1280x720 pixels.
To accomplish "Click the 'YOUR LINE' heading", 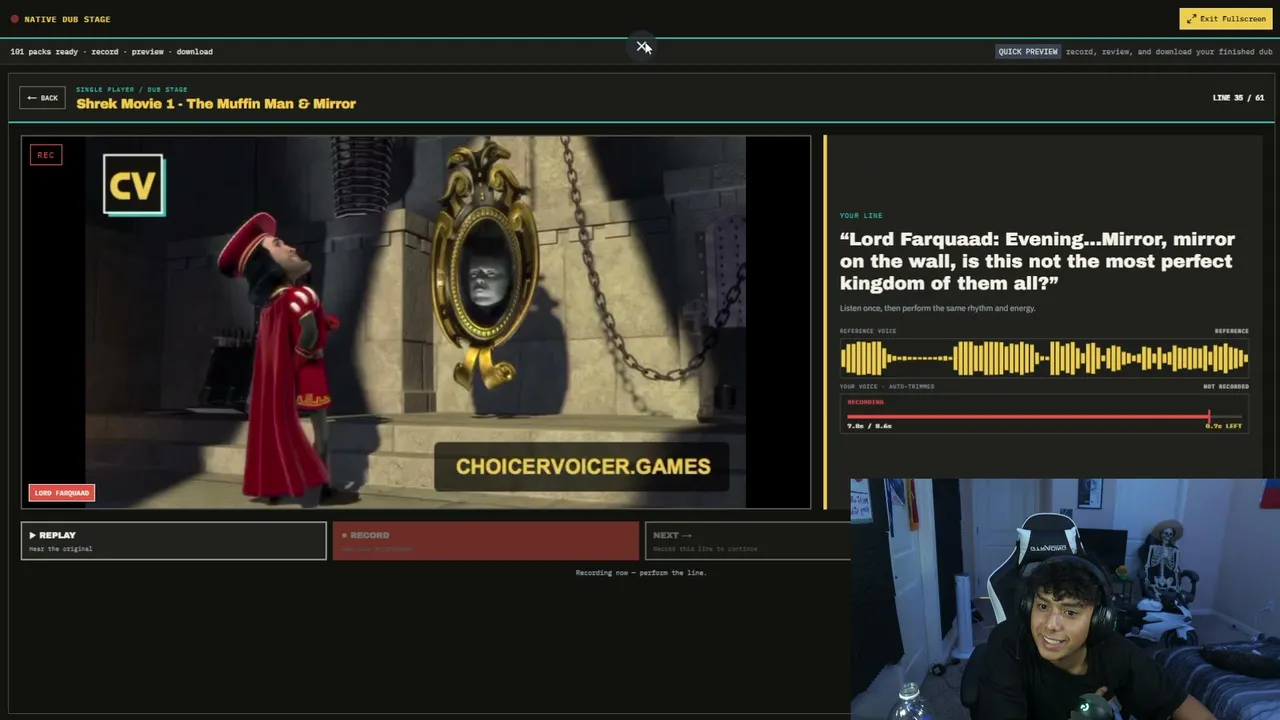I will [861, 216].
